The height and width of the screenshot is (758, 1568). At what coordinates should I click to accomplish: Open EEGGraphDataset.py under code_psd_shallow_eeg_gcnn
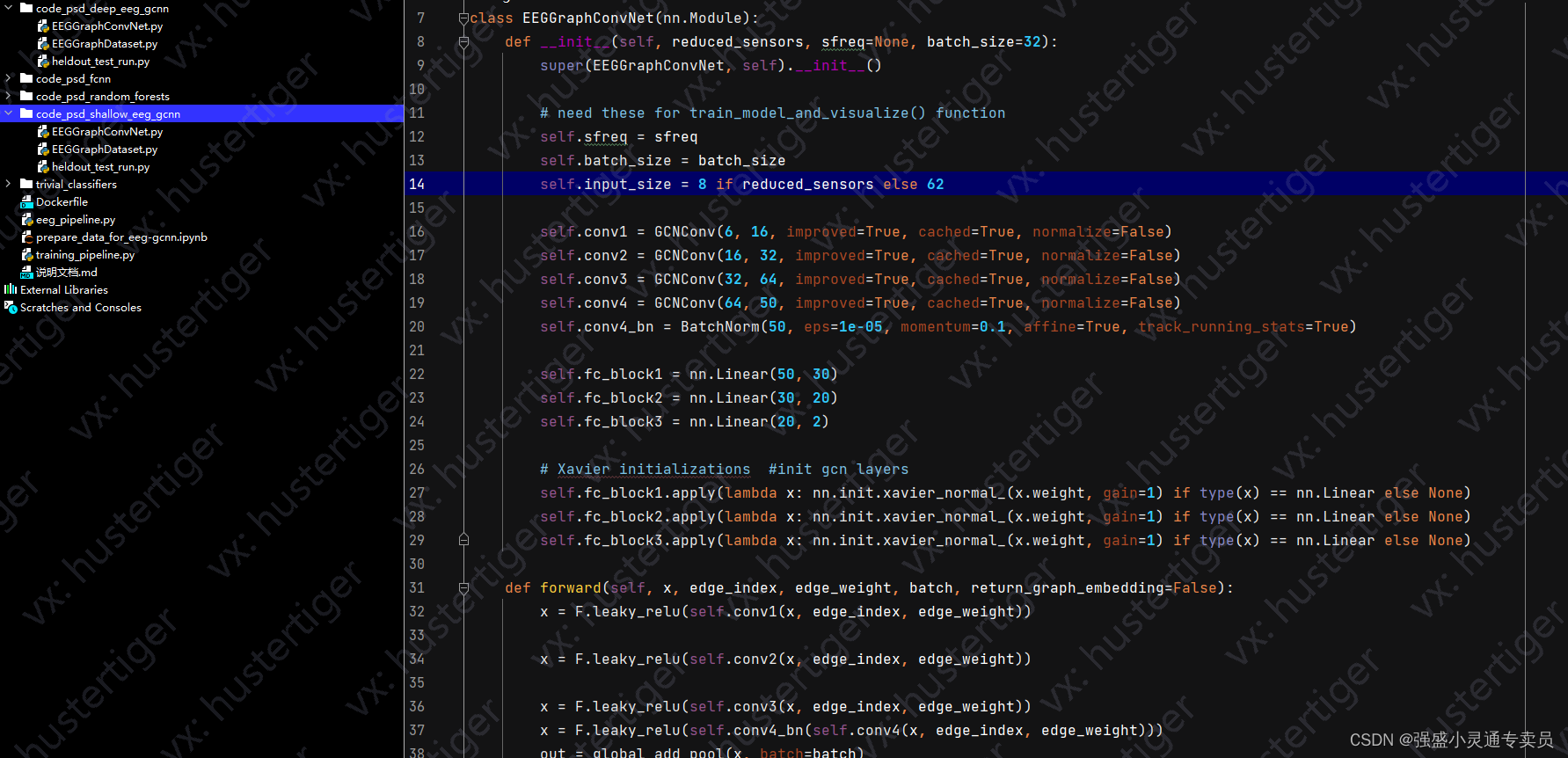click(105, 149)
